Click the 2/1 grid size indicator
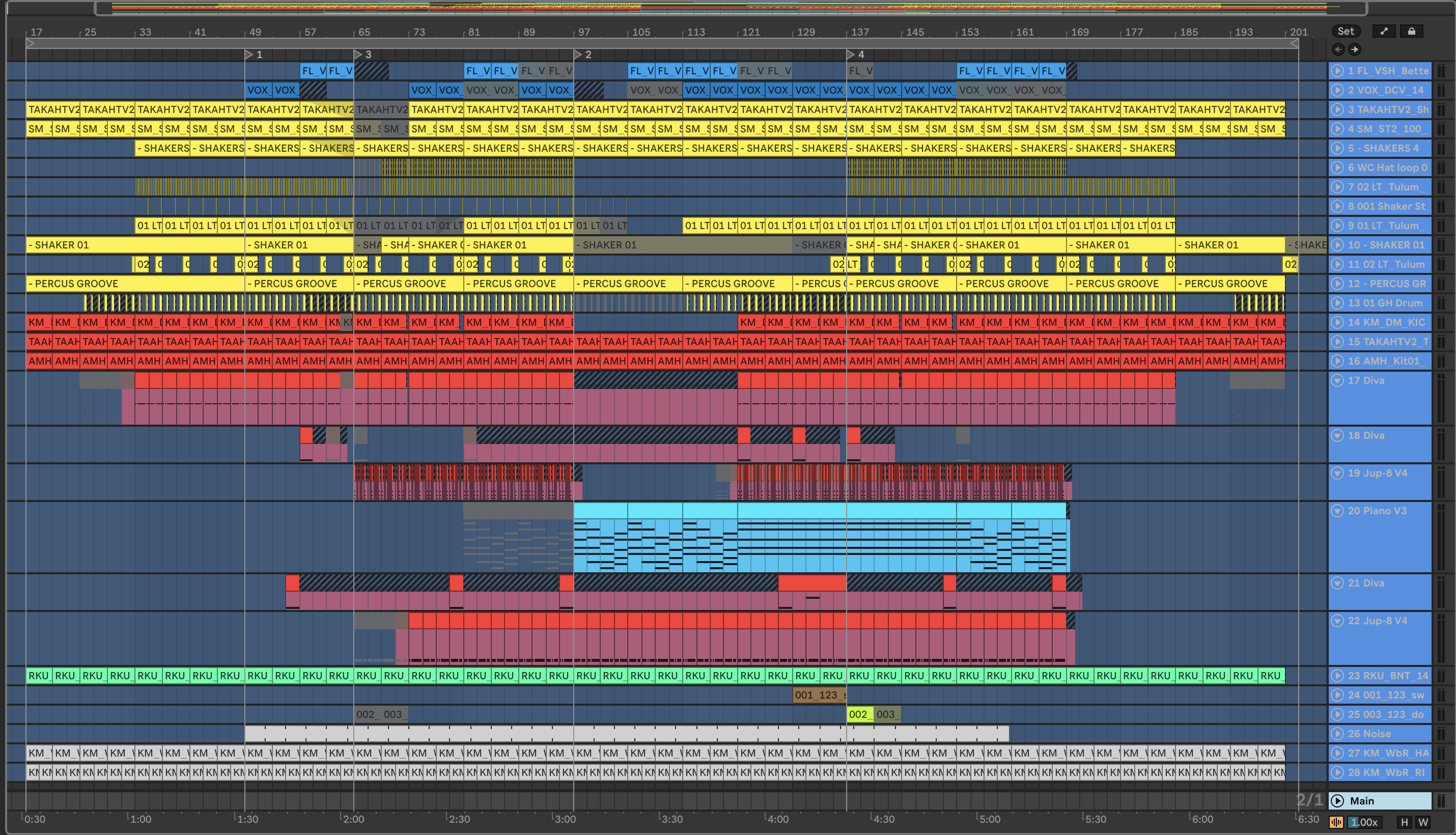This screenshot has width=1456, height=835. point(1310,800)
